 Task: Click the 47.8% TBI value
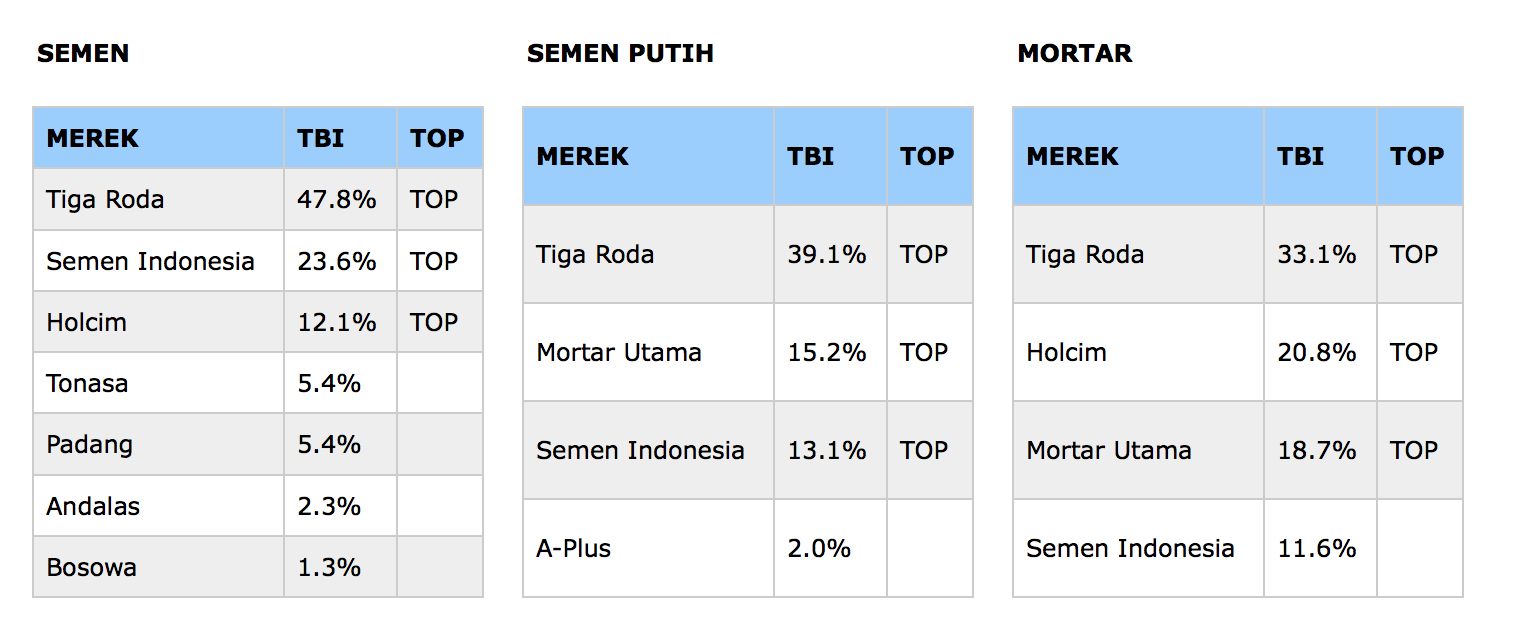click(x=337, y=200)
